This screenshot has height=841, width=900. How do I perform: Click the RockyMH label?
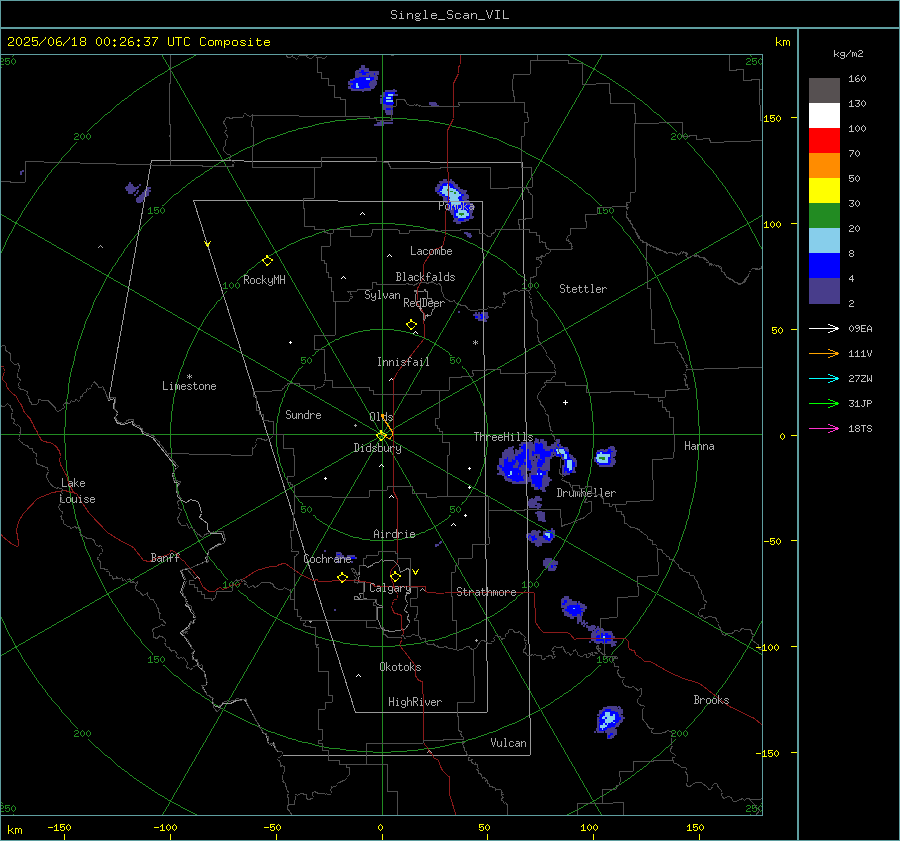click(264, 280)
